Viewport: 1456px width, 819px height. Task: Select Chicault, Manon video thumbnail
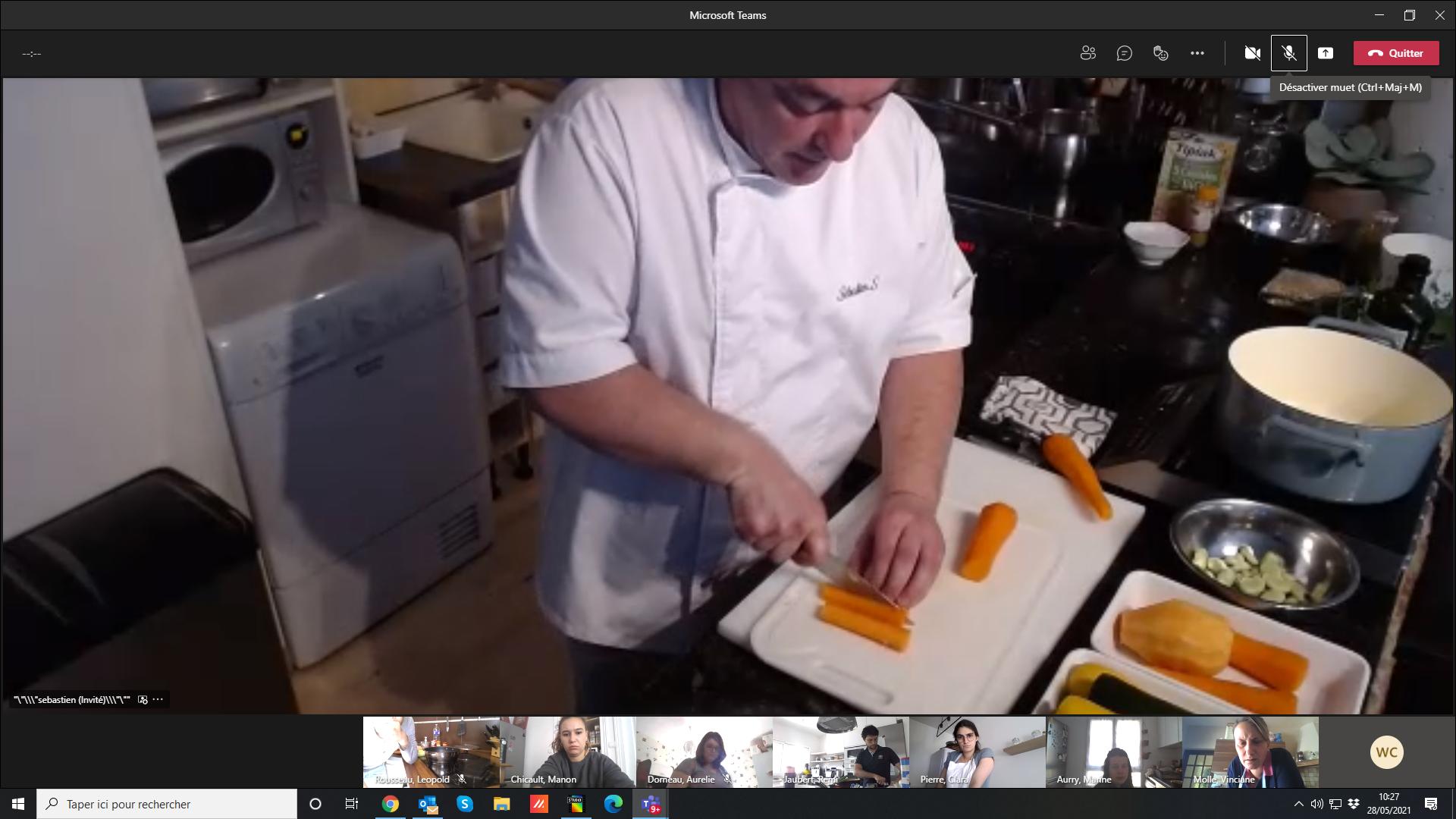tap(568, 752)
